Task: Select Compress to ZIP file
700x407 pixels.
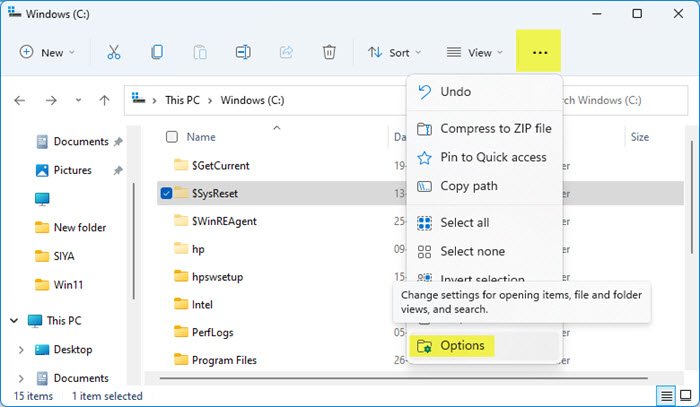Action: coord(495,129)
